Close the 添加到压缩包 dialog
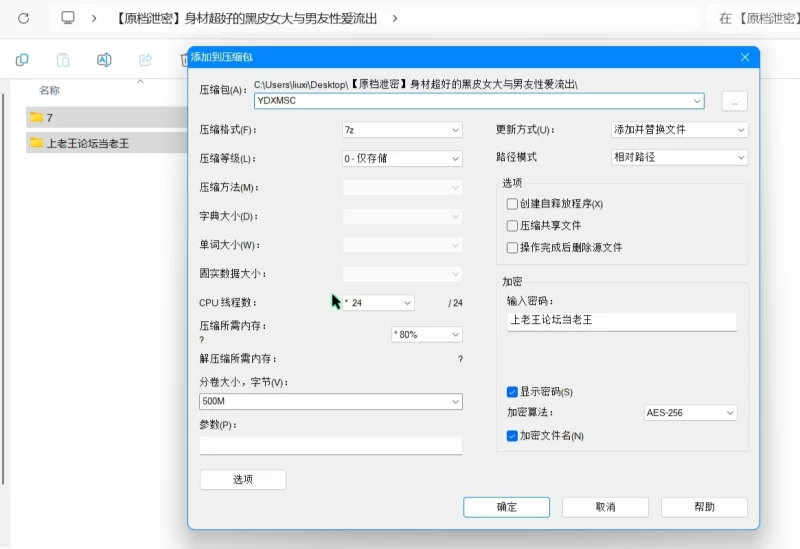 point(745,57)
